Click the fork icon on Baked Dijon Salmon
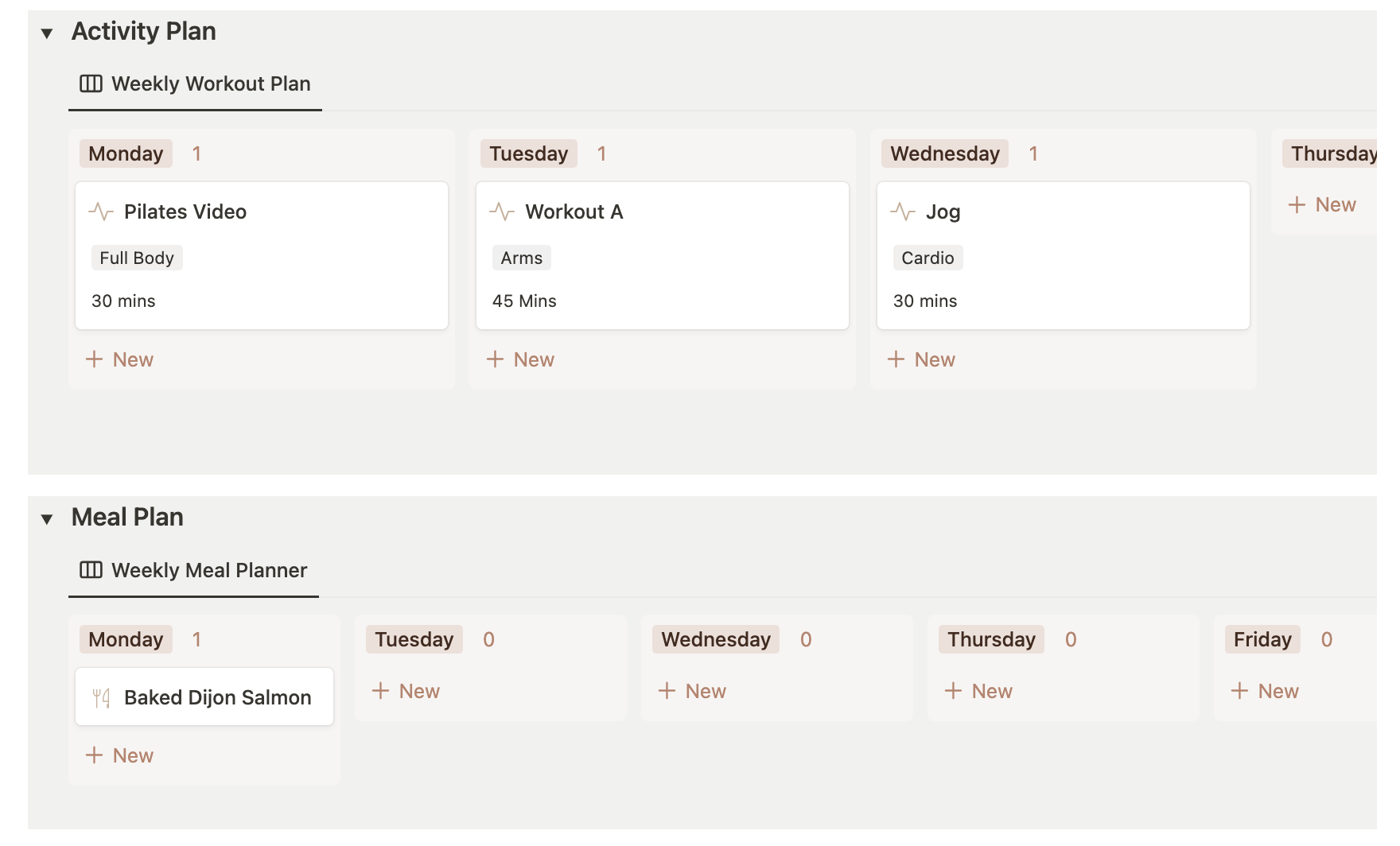Viewport: 1400px width, 846px height. point(100,697)
